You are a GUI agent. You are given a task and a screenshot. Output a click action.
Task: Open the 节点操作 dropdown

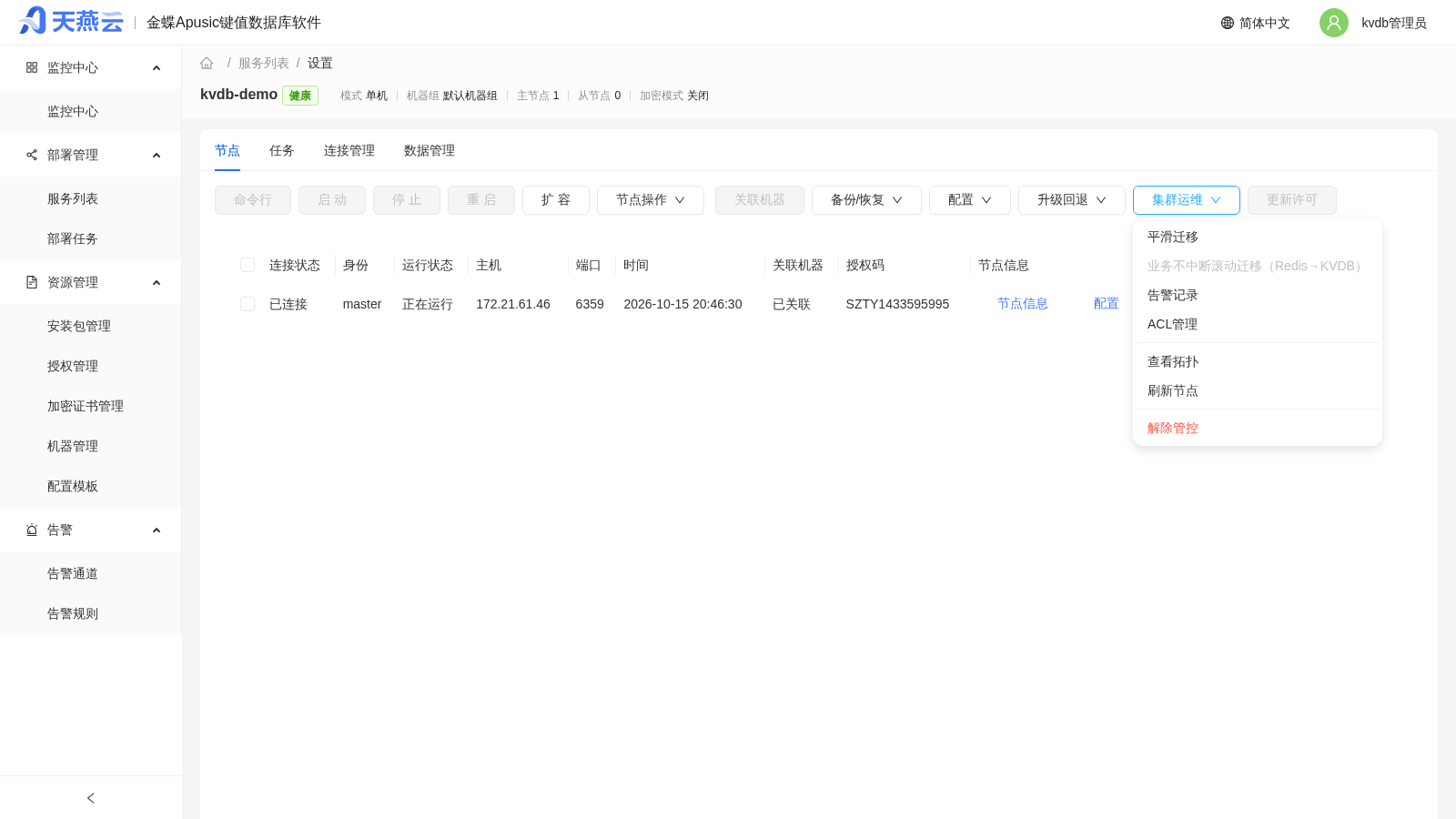coord(651,200)
